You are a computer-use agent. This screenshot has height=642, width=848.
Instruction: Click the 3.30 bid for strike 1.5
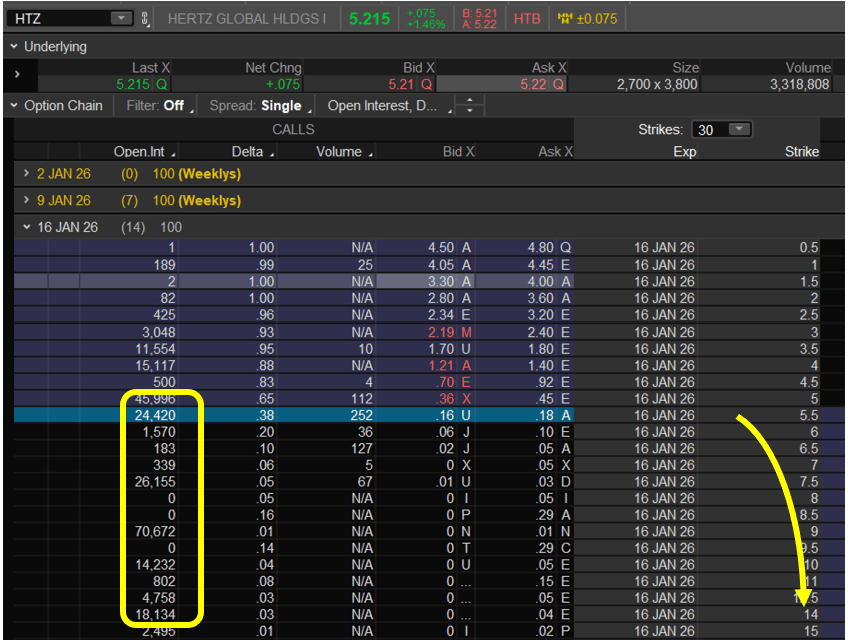441,281
